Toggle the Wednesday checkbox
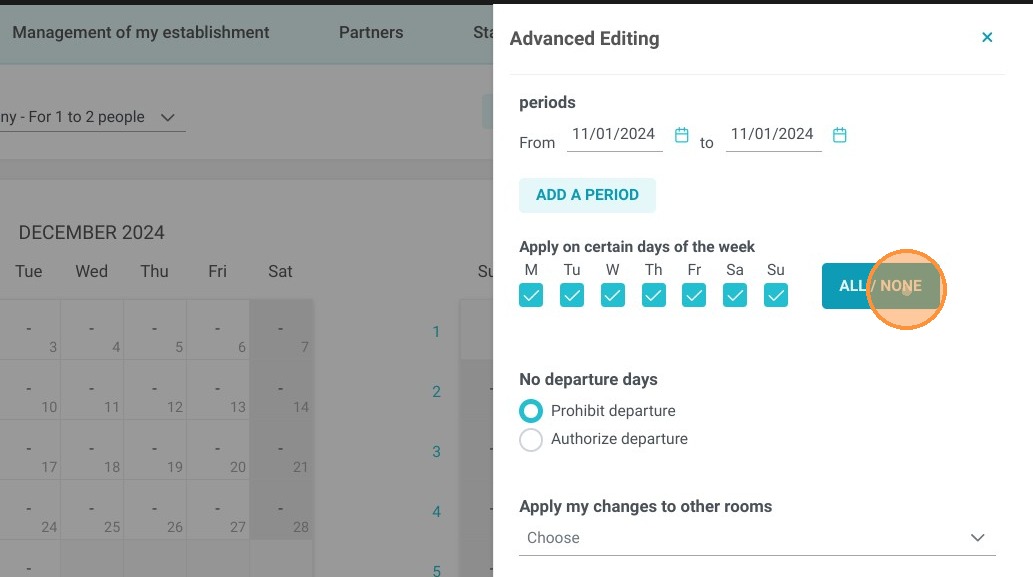 click(613, 295)
